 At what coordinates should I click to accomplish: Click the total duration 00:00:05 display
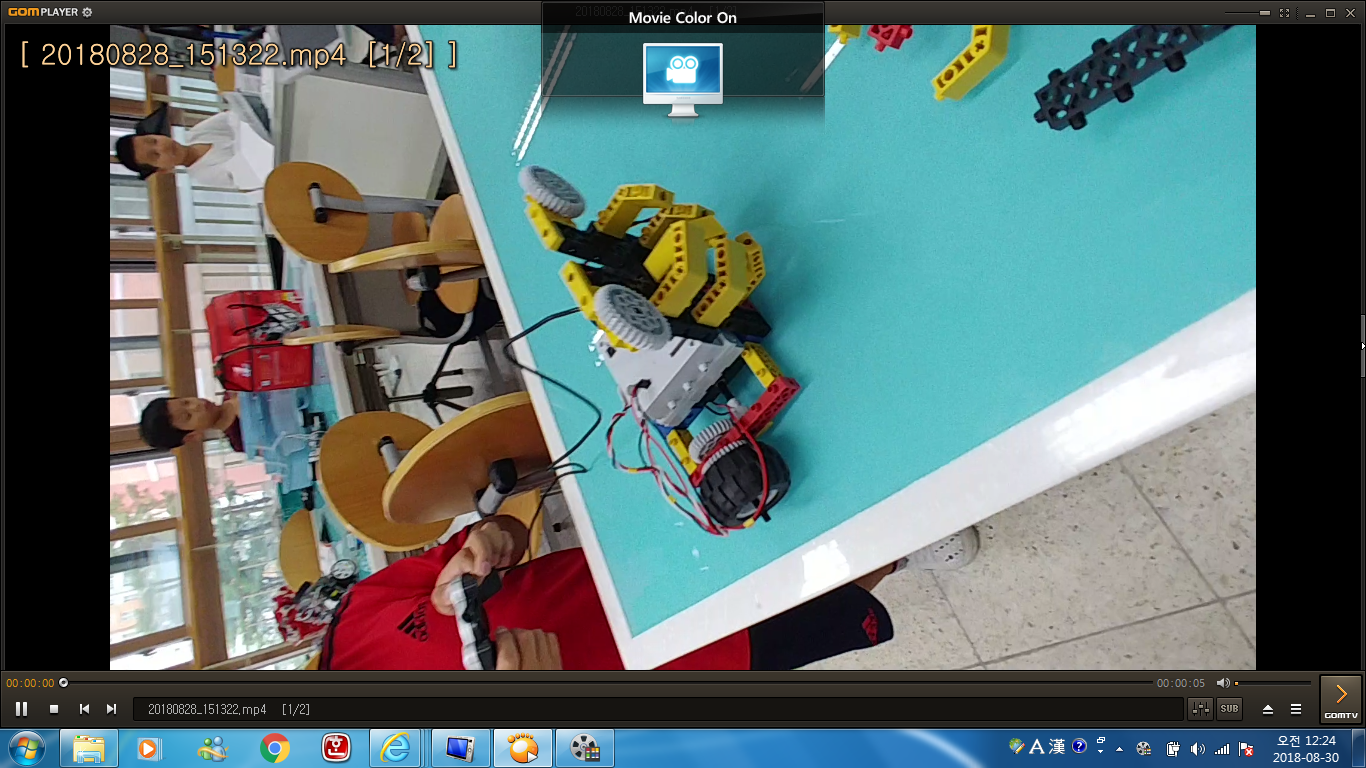tap(1181, 683)
